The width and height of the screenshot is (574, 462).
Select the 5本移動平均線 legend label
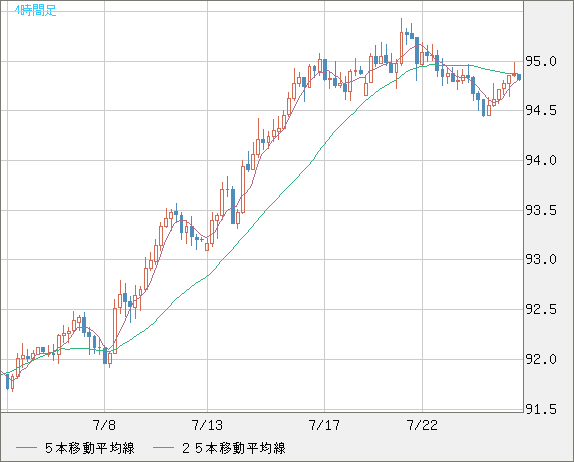pyautogui.click(x=90, y=448)
